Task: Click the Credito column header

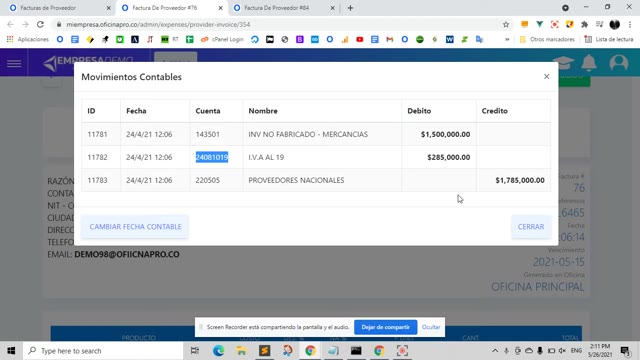Action: pos(494,111)
